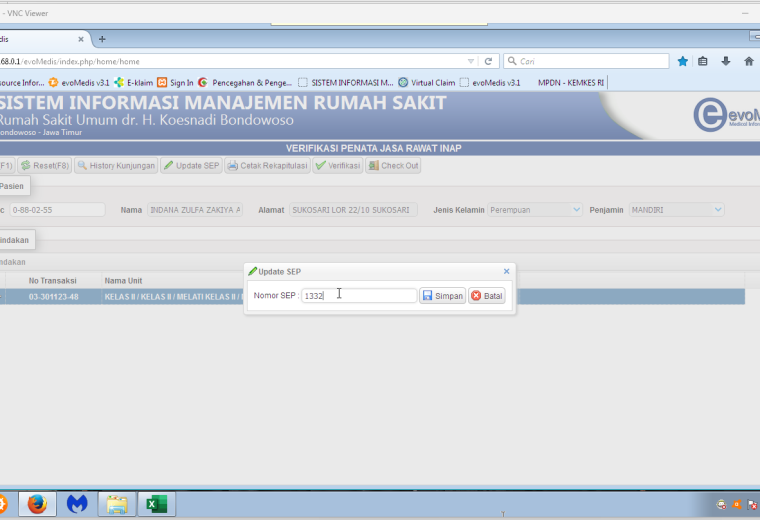This screenshot has height=520, width=760.
Task: Open the downloads arrow icon
Action: coord(726,62)
